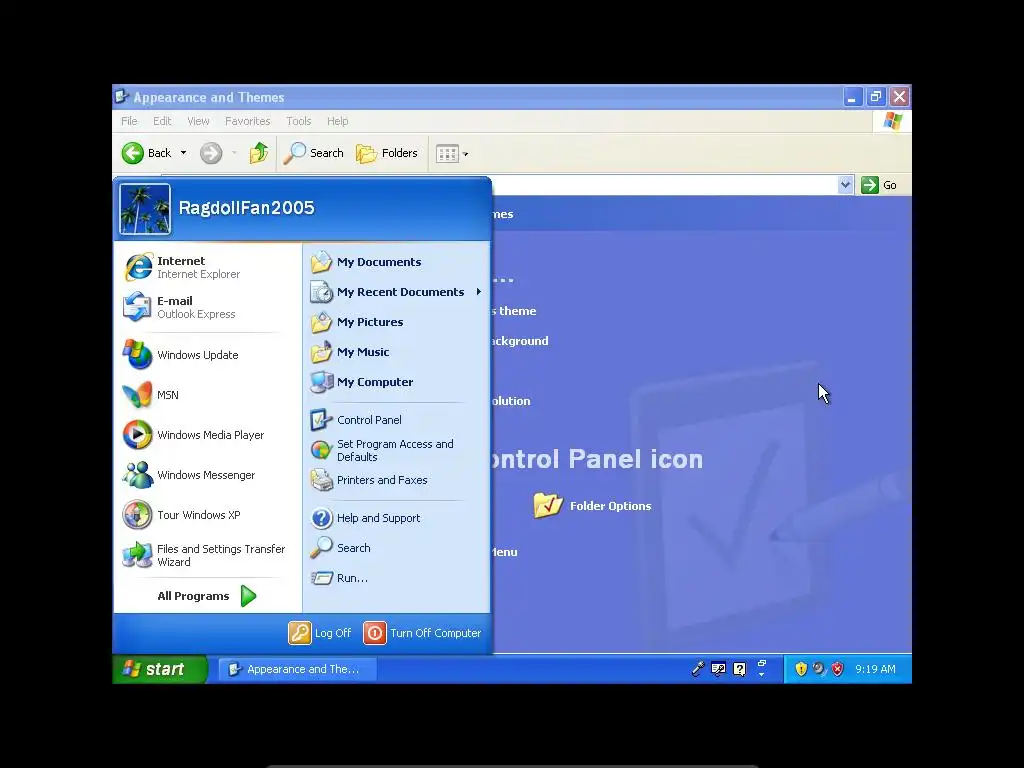The image size is (1024, 768).
Task: Open the Help menu
Action: [338, 121]
